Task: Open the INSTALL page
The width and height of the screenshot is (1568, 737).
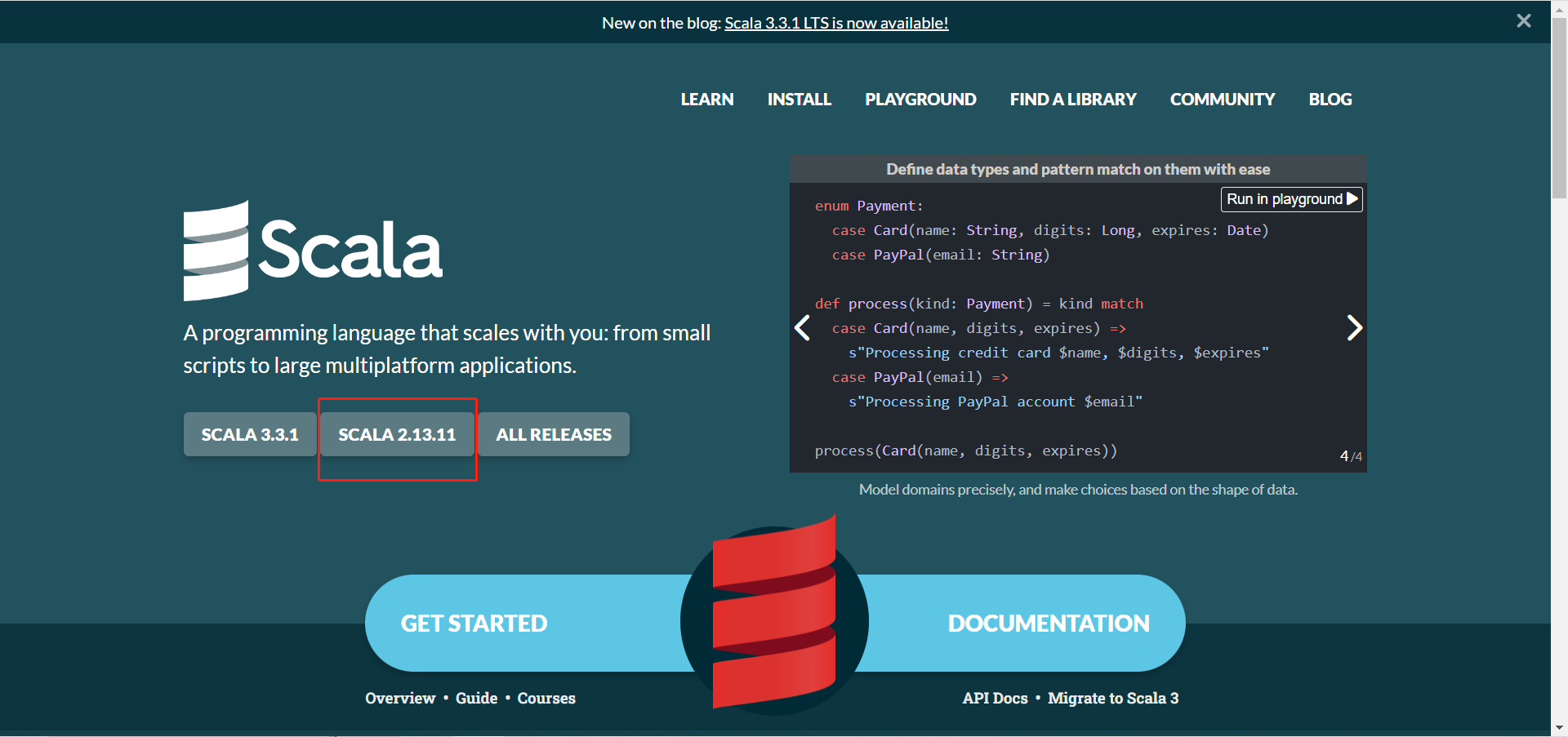Action: click(799, 100)
